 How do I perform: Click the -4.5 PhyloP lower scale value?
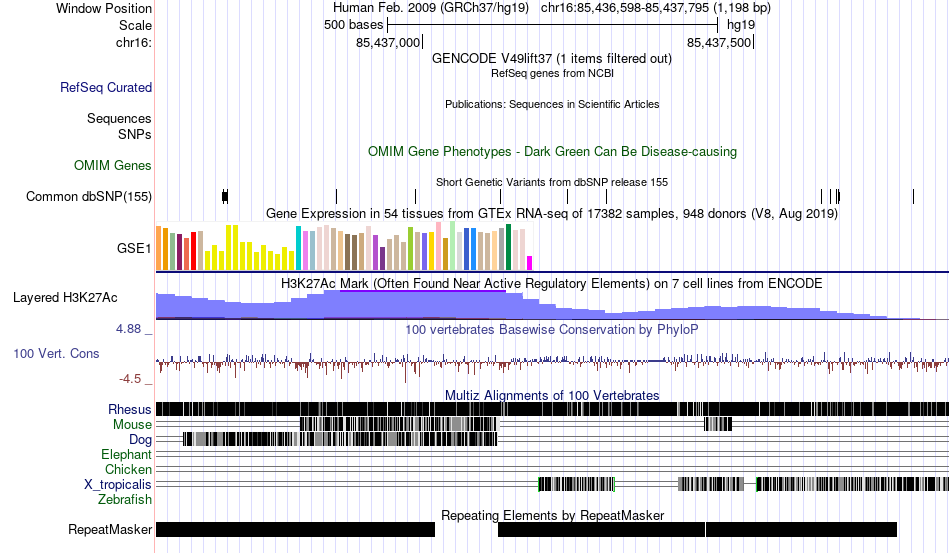(130, 379)
